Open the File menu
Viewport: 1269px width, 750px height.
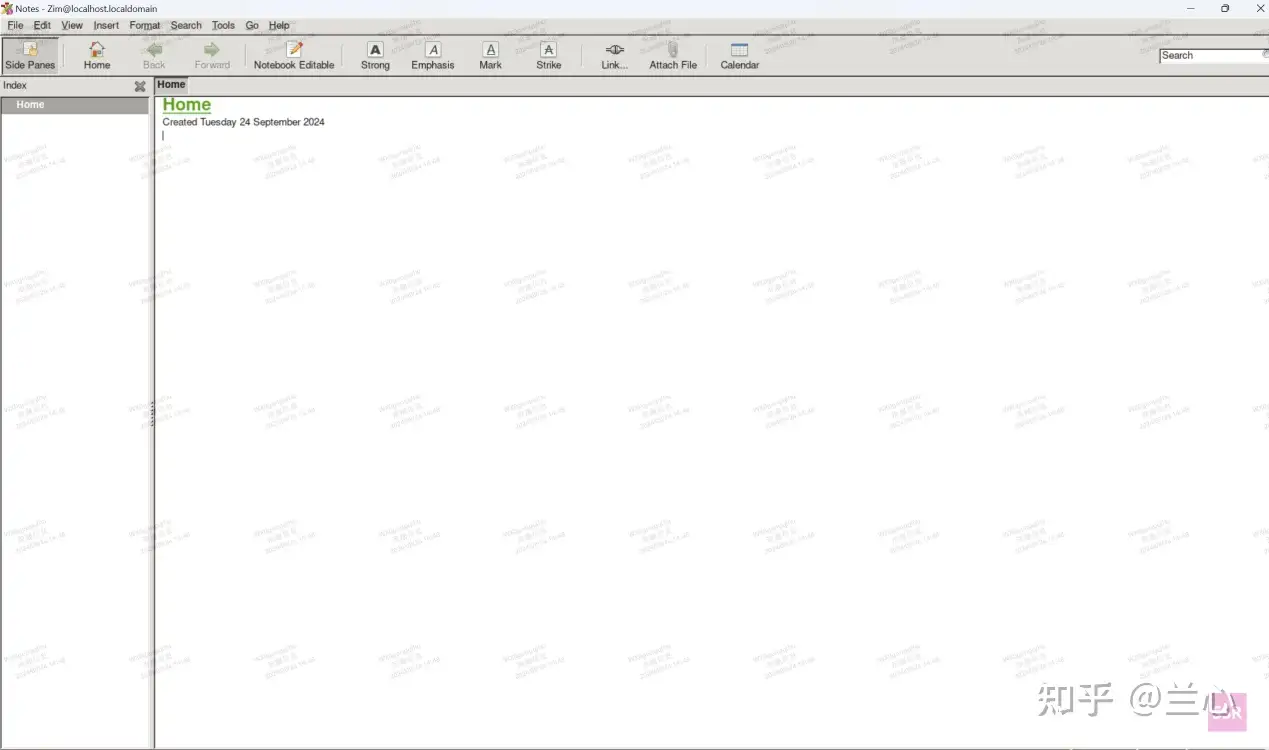tap(15, 25)
